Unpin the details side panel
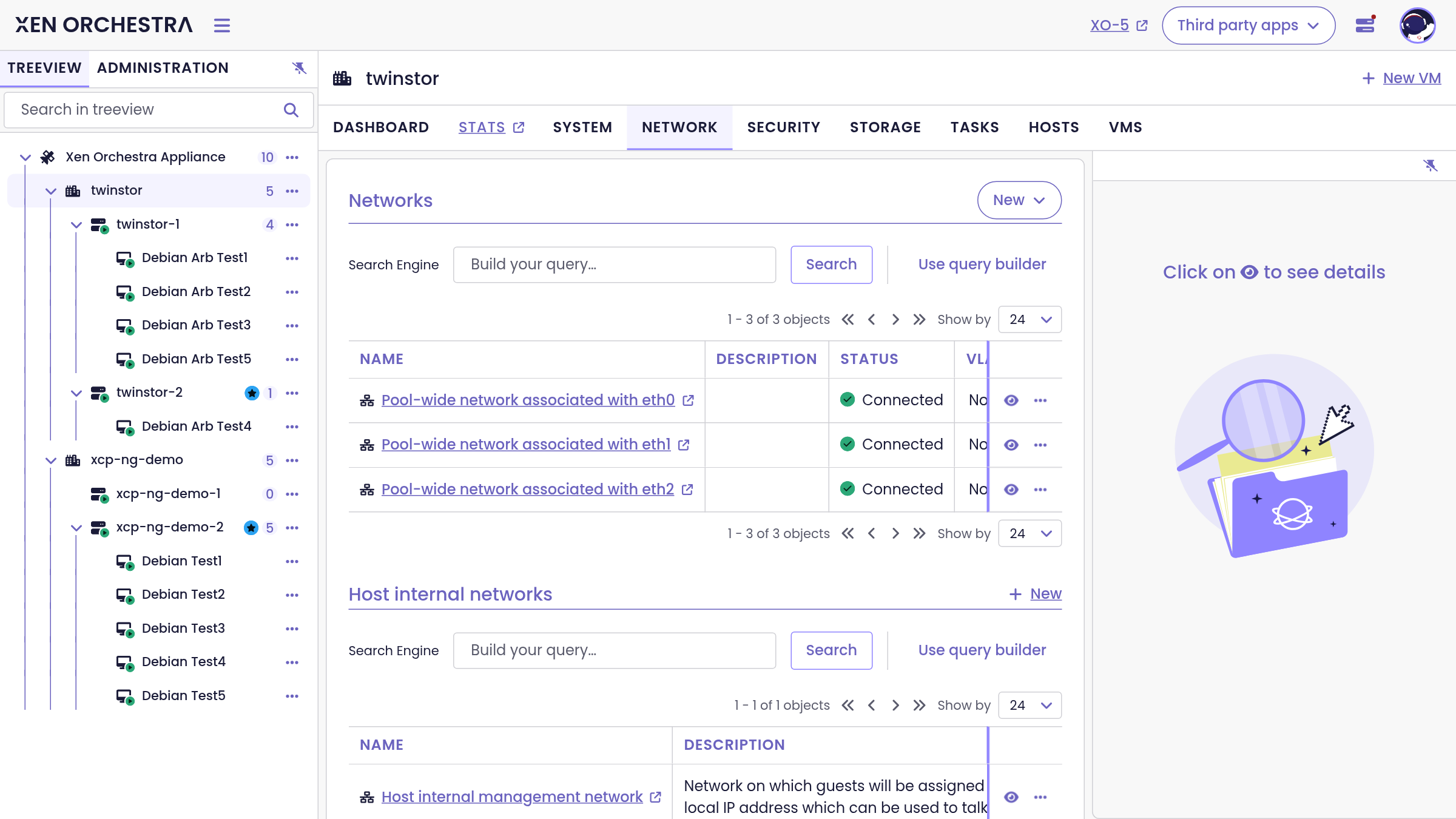This screenshot has height=819, width=1456. pos(1431,166)
